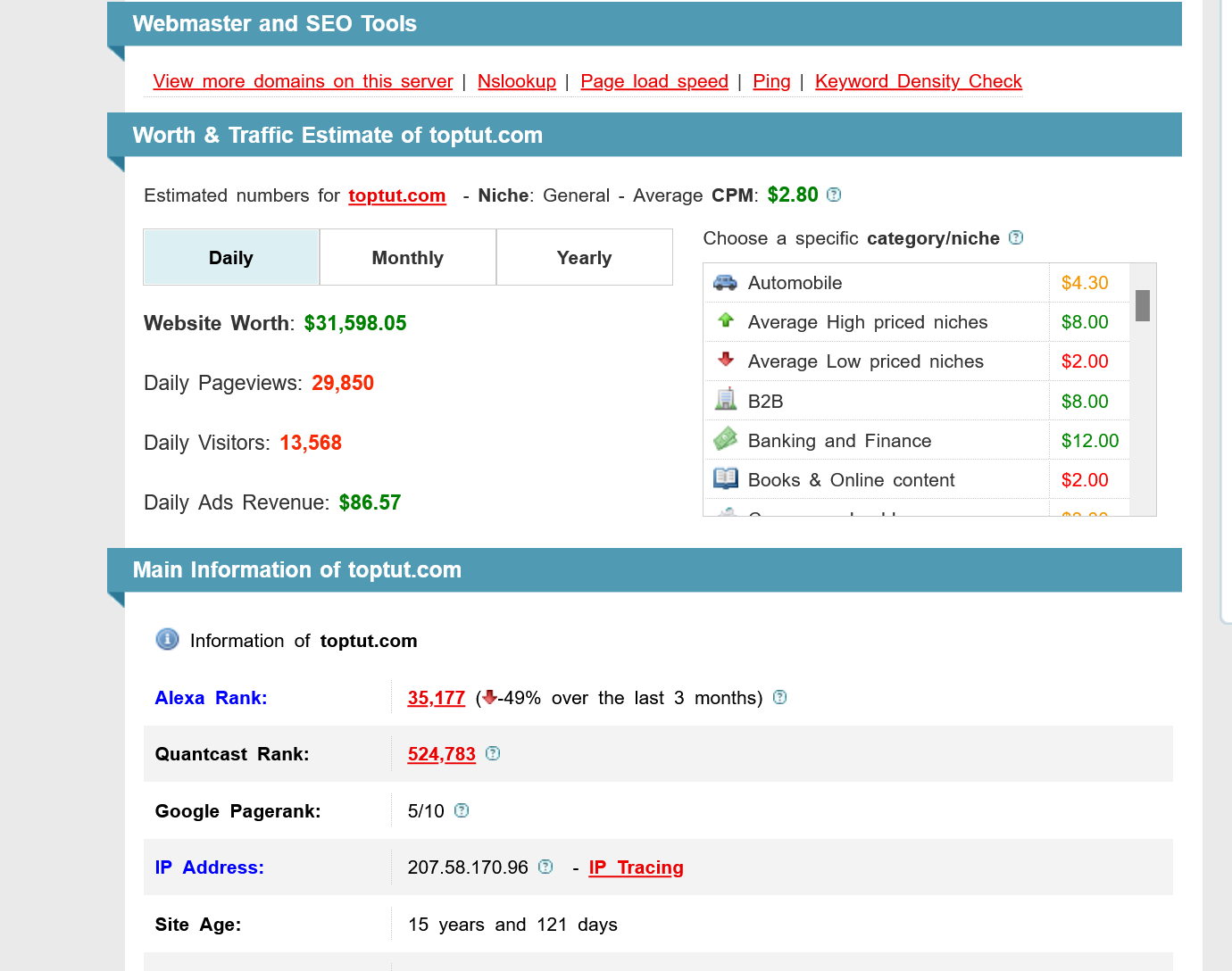The width and height of the screenshot is (1232, 971).
Task: Click help icon beside the IP Address
Action: click(x=545, y=867)
